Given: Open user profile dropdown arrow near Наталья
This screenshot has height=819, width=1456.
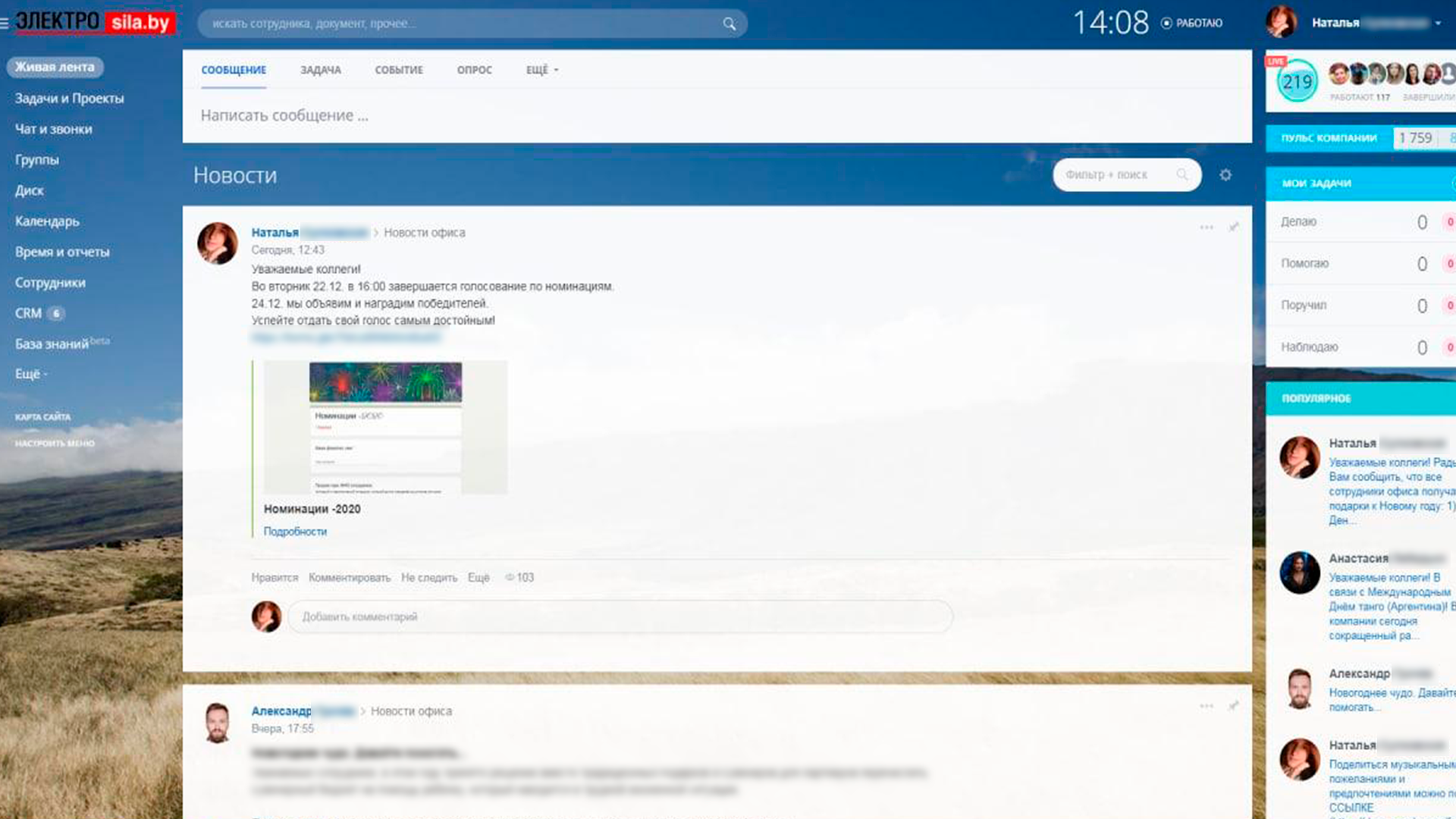Looking at the screenshot, I should [x=1438, y=24].
